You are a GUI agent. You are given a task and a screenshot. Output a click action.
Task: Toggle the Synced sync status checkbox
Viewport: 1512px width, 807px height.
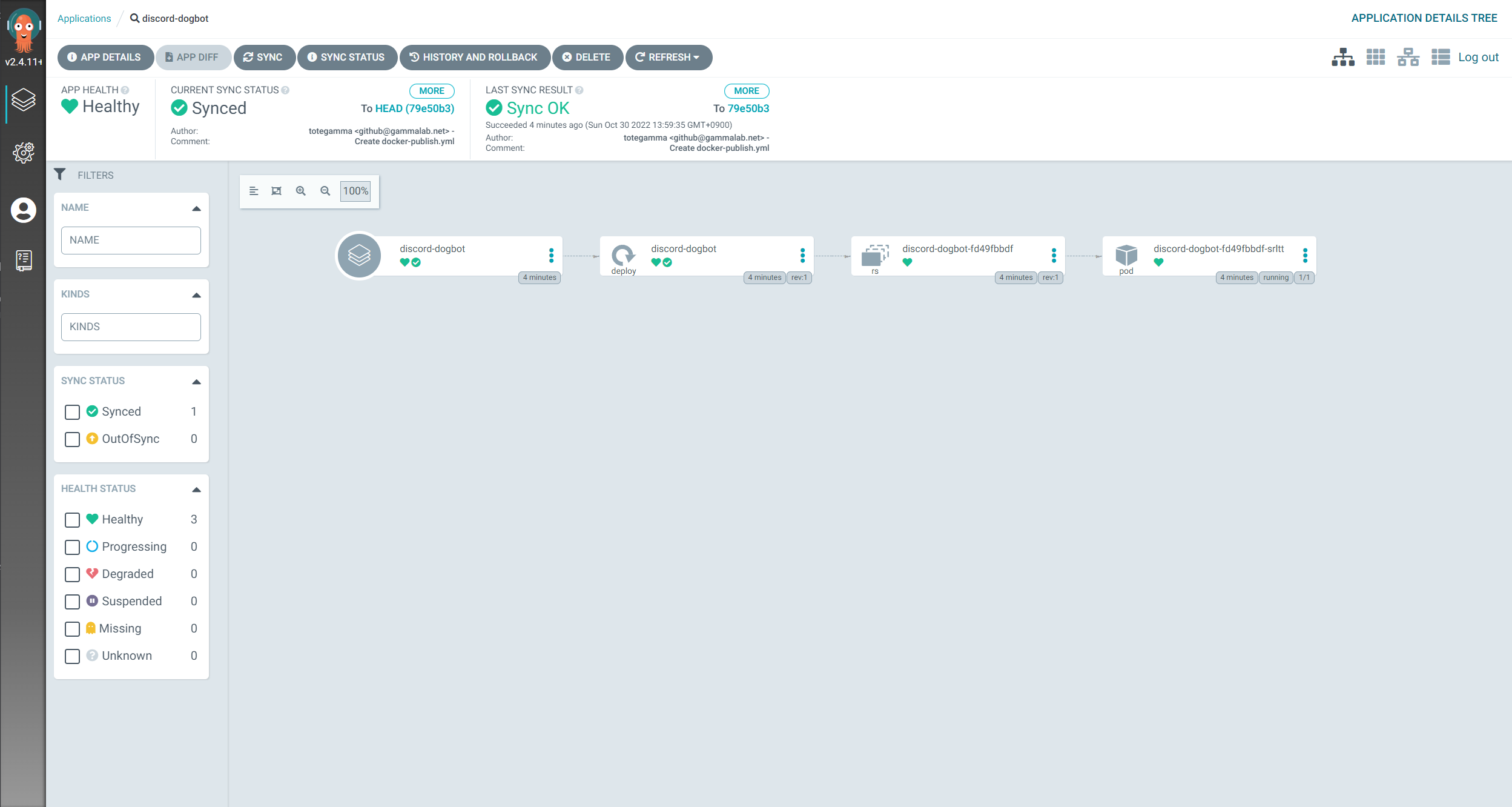click(73, 412)
